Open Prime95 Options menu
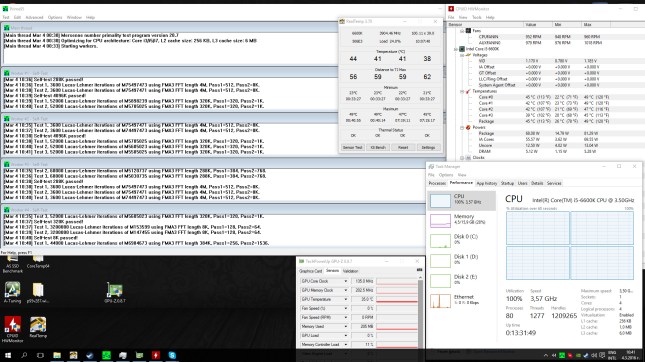 [55, 17]
